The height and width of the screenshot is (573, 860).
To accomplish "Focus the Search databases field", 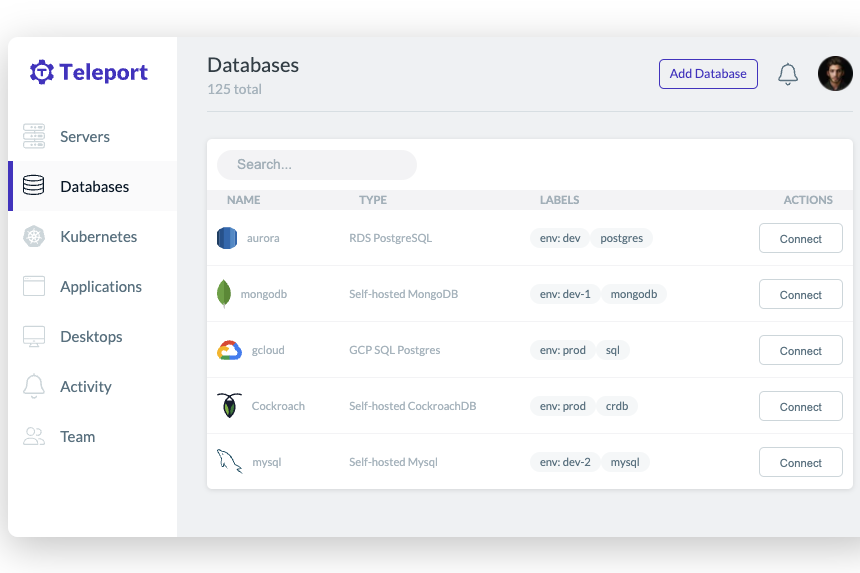I will (317, 164).
